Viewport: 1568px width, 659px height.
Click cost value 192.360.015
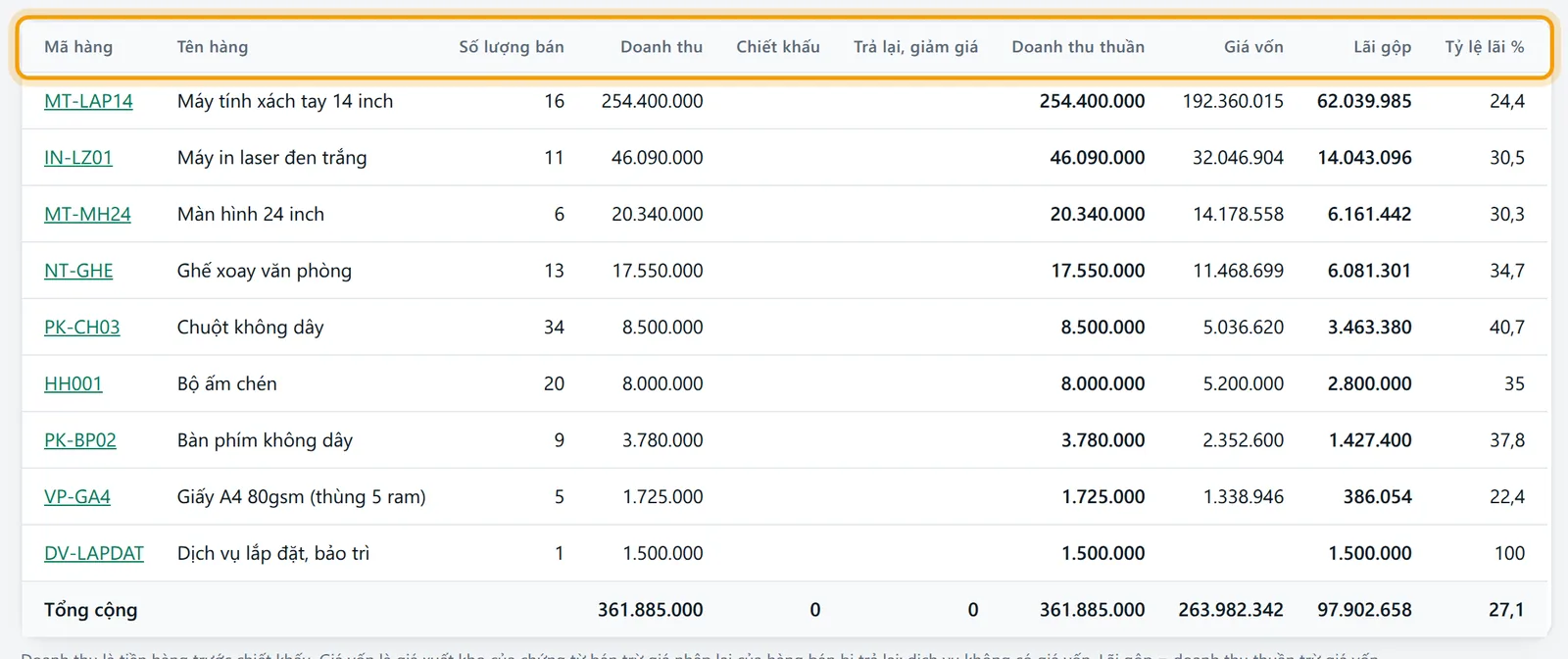pos(1233,101)
